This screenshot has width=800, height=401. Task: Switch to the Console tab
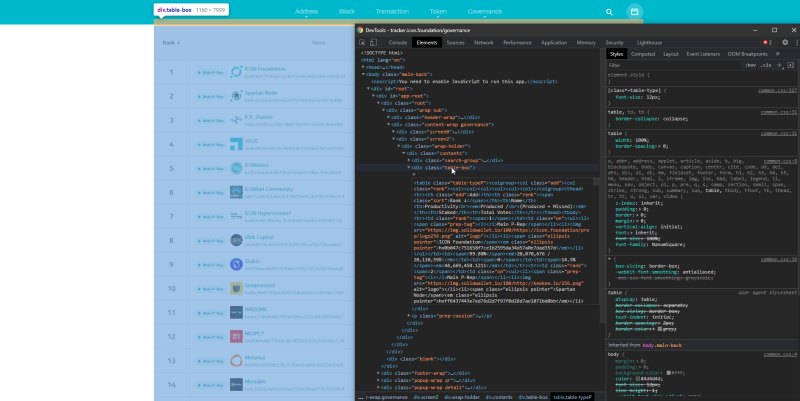click(397, 42)
